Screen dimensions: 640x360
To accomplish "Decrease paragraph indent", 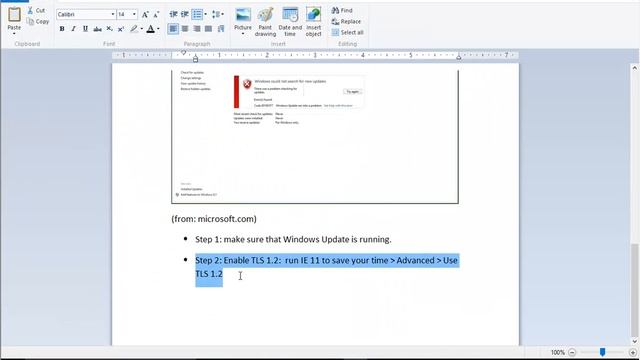I will click(173, 14).
